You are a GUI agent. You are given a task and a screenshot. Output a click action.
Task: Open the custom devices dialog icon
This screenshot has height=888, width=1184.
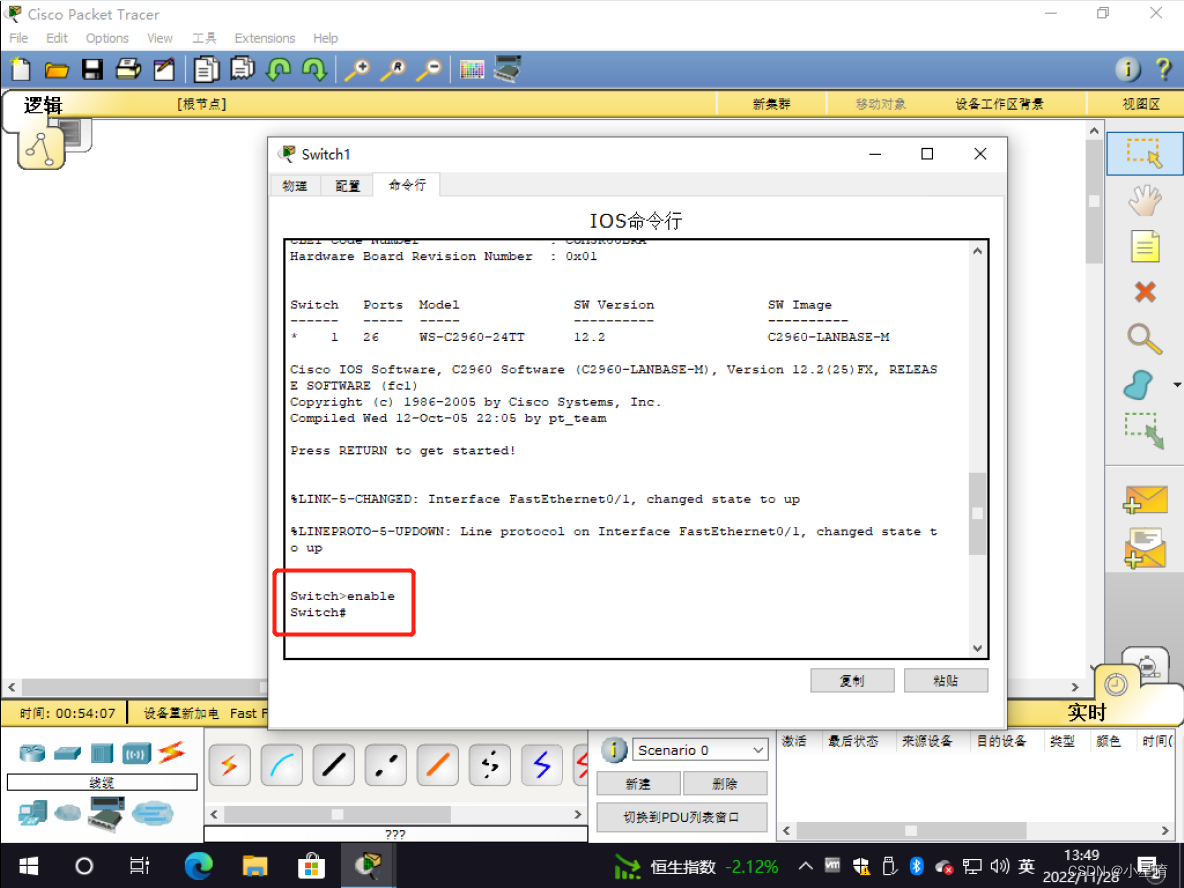507,69
